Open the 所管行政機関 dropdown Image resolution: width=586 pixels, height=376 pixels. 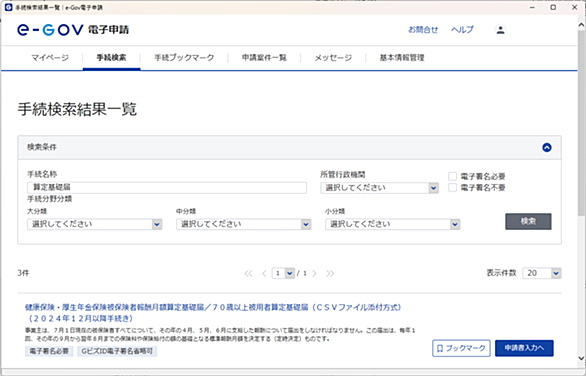click(379, 188)
